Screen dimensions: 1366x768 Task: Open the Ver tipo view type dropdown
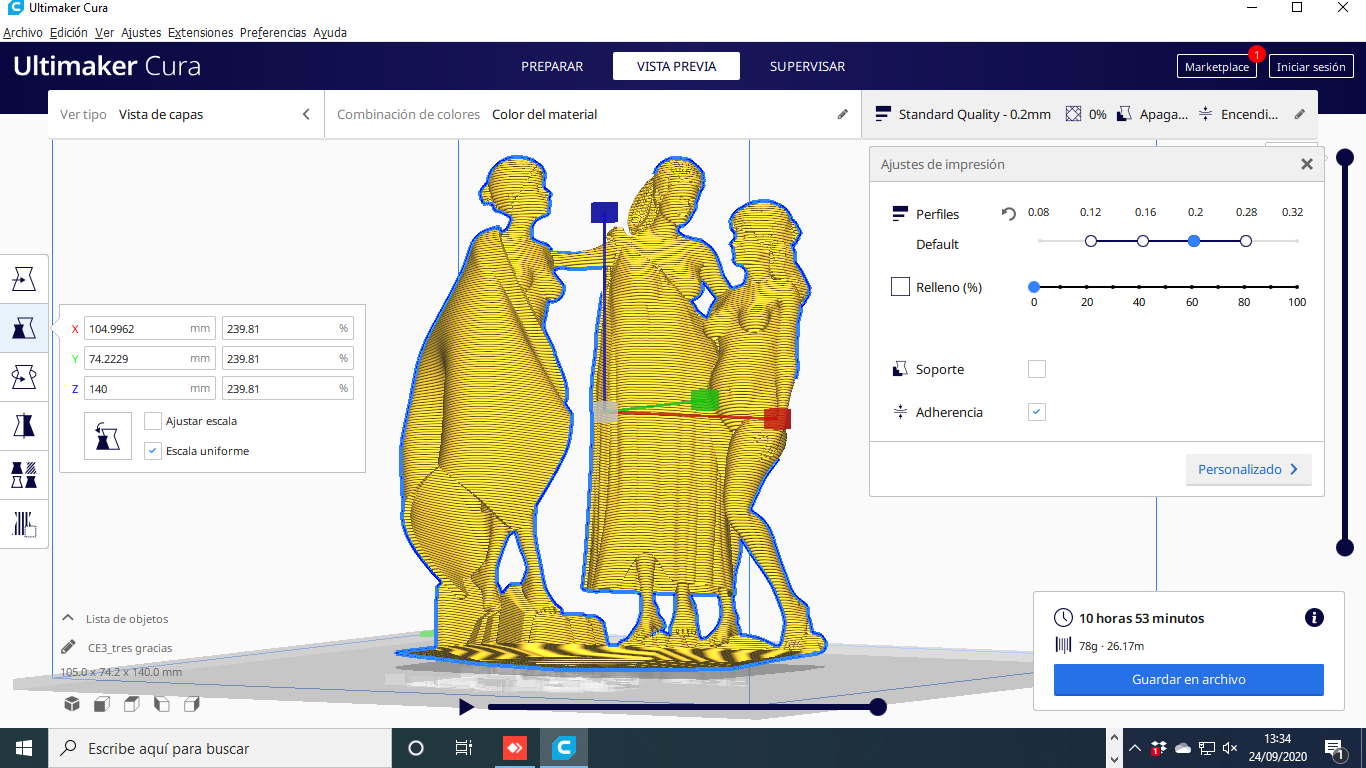[x=186, y=115]
